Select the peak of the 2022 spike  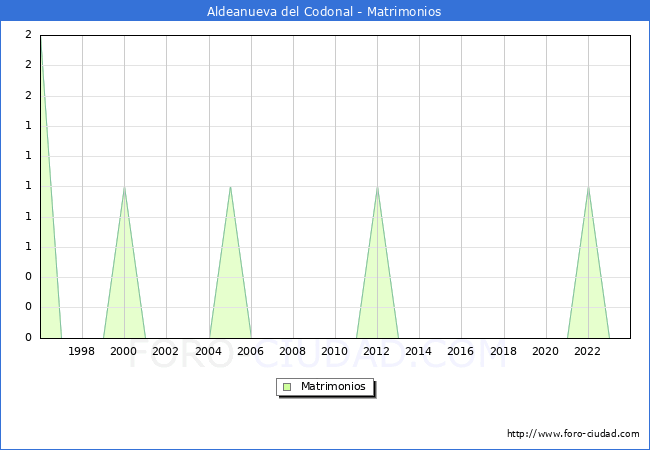point(588,187)
